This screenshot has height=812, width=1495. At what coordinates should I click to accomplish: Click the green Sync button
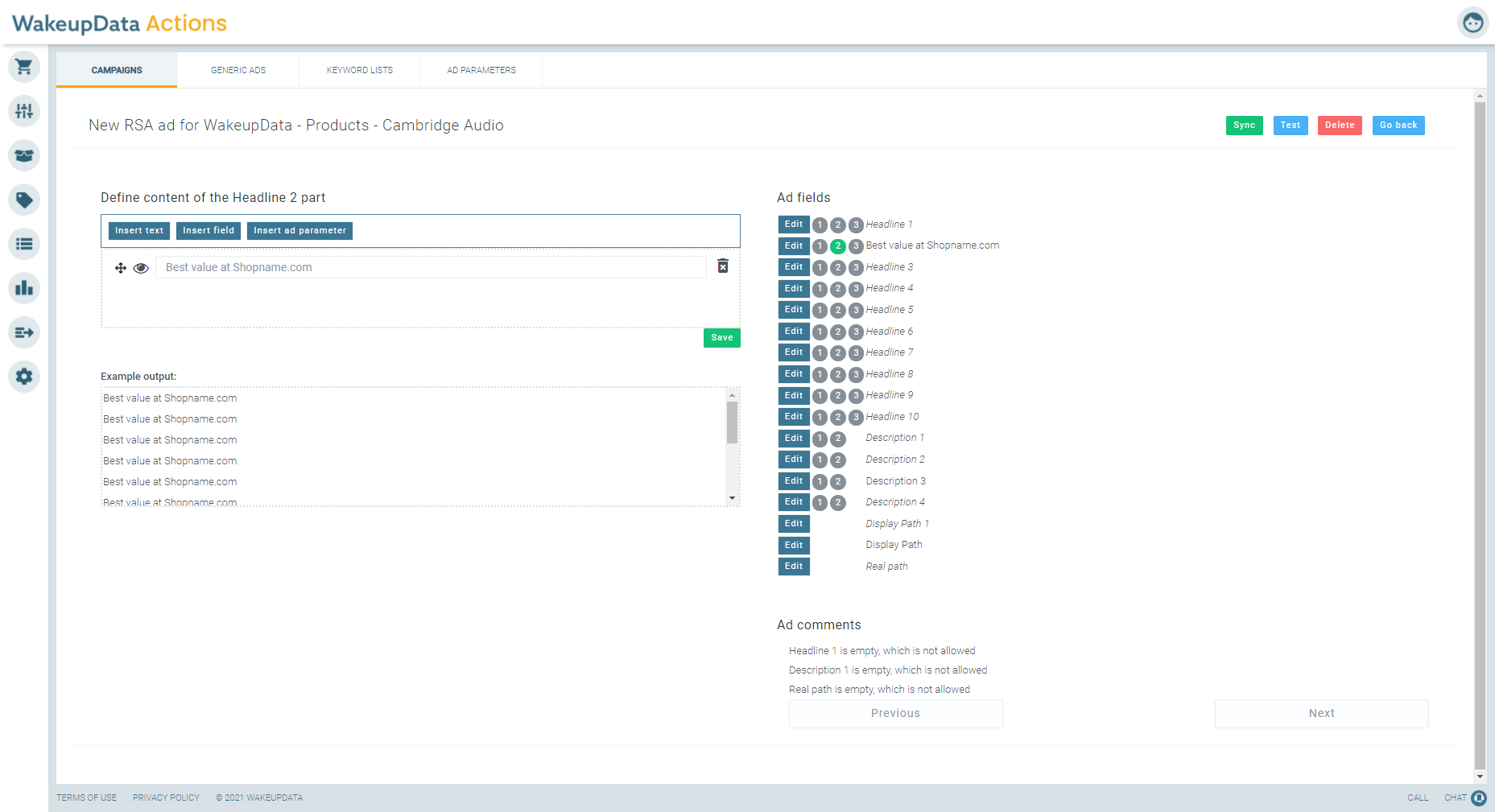point(1244,126)
